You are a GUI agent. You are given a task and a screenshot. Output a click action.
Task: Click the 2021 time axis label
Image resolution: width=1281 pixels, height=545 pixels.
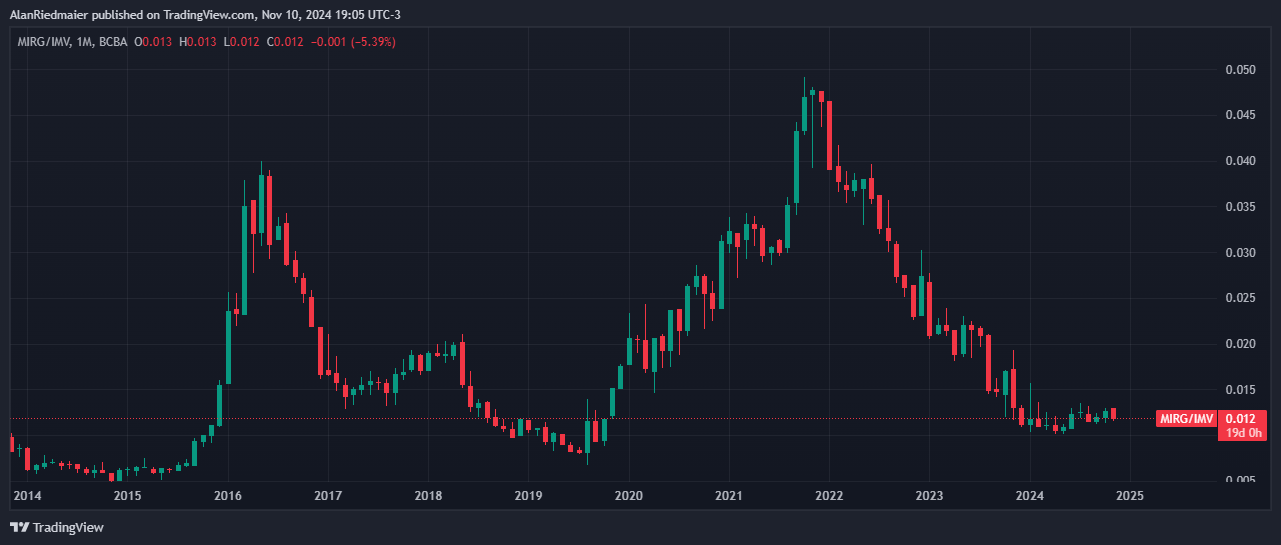pyautogui.click(x=729, y=495)
